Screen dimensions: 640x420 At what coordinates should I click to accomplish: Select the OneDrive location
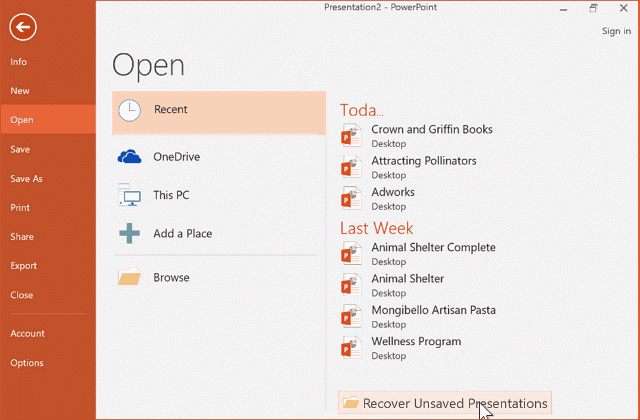point(219,157)
